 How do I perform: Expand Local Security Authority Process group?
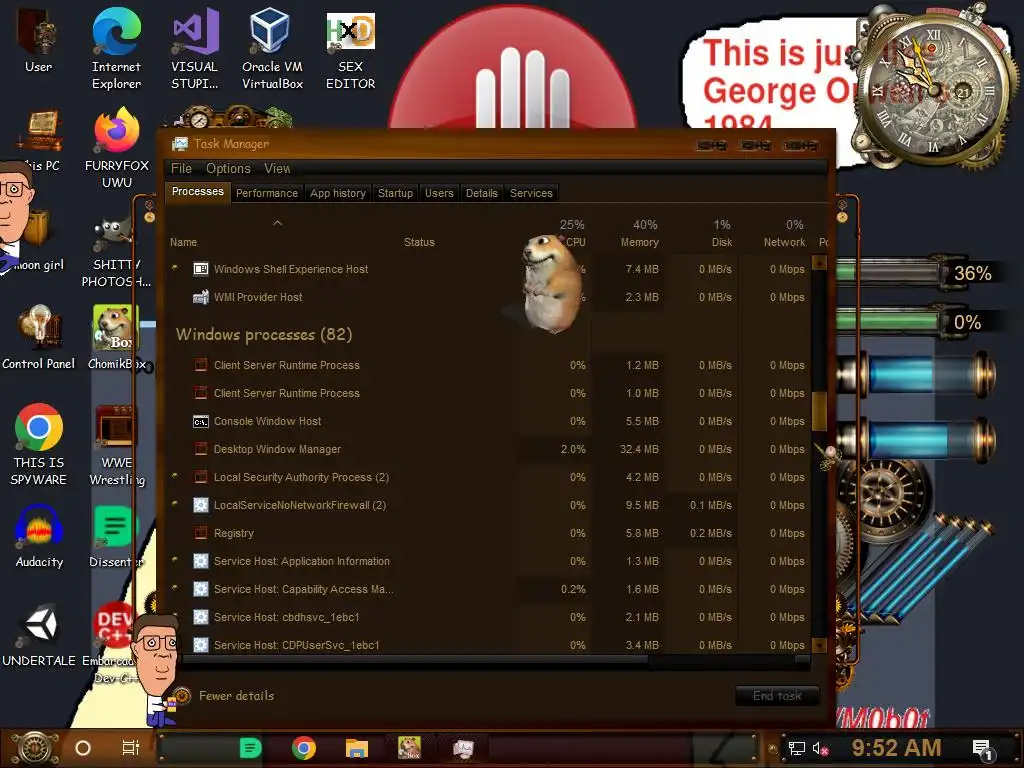(x=175, y=475)
